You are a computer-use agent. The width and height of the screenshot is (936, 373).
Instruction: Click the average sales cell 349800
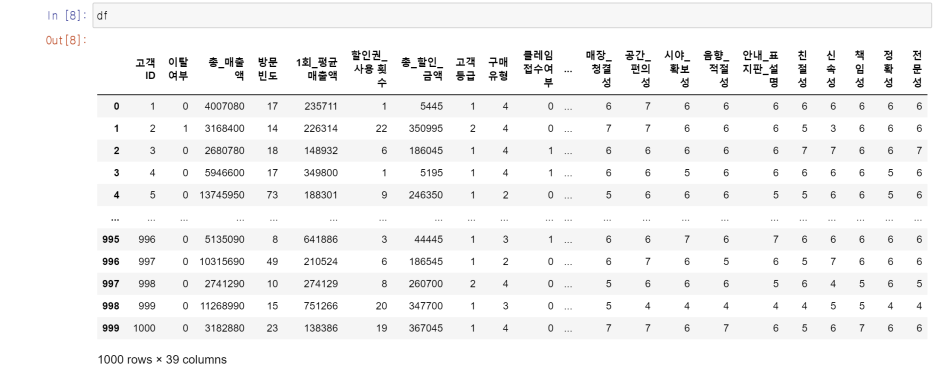[321, 172]
